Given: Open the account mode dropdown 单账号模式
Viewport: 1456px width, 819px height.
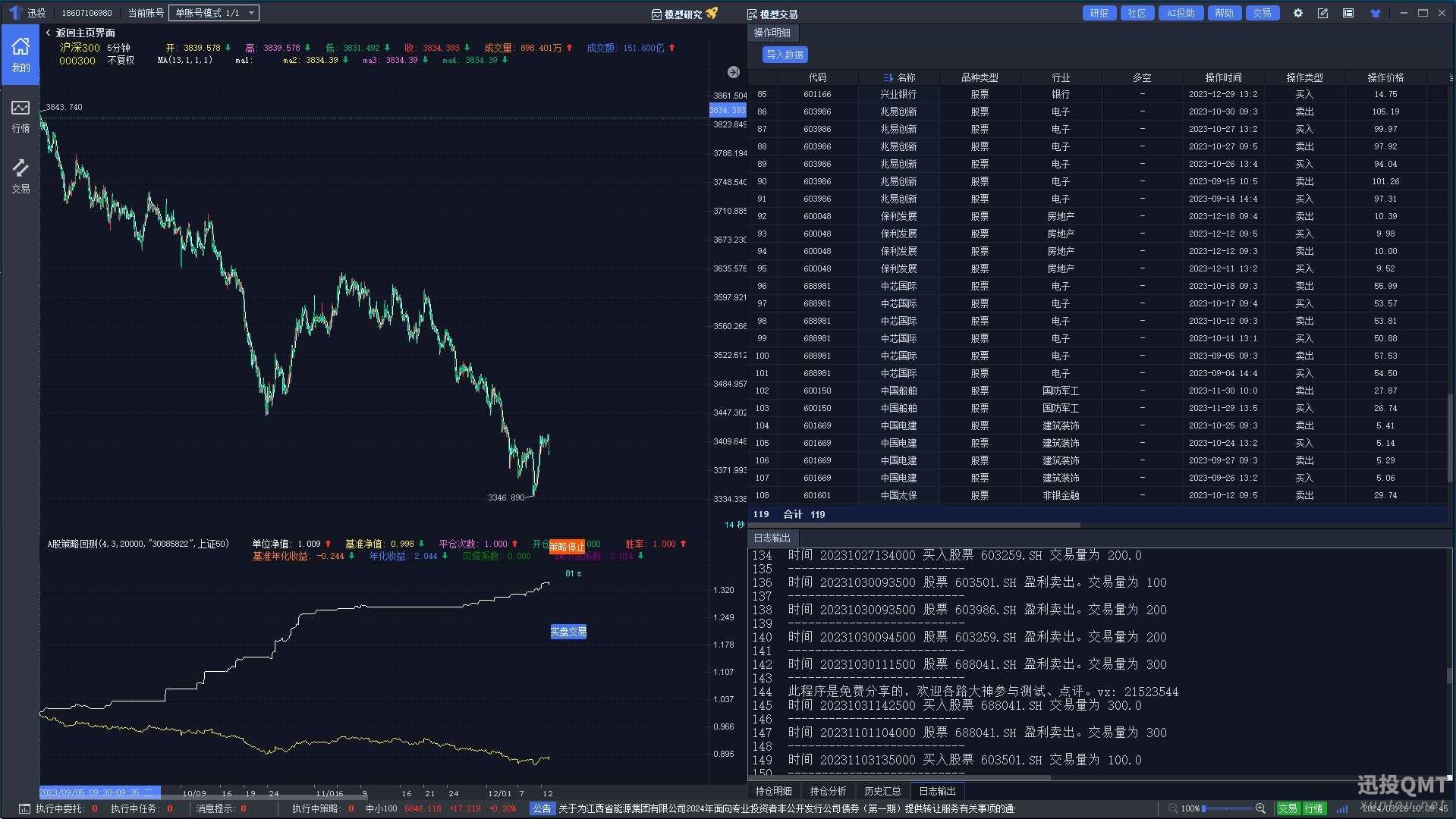Looking at the screenshot, I should click(213, 13).
